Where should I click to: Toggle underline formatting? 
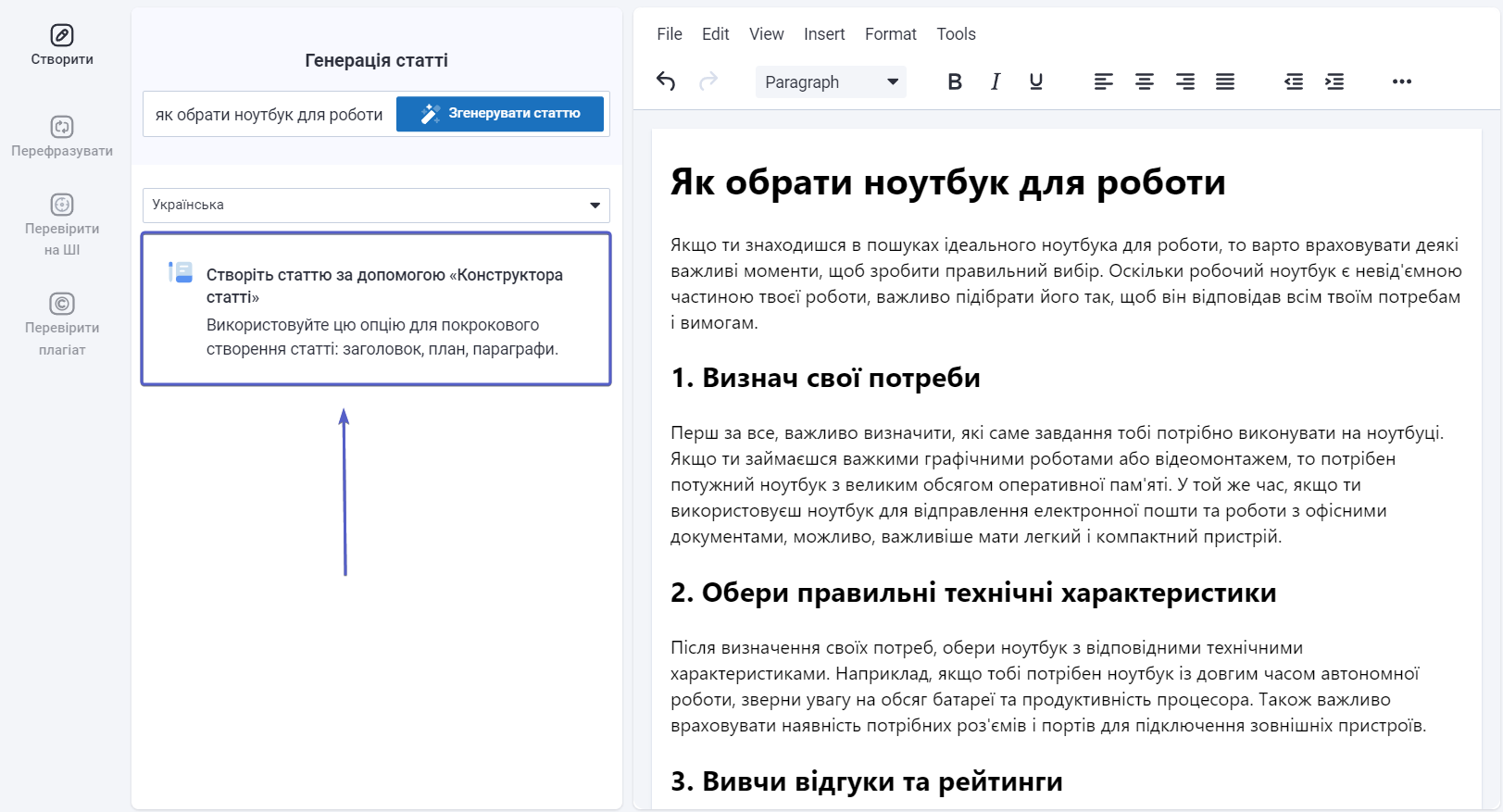tap(1036, 81)
